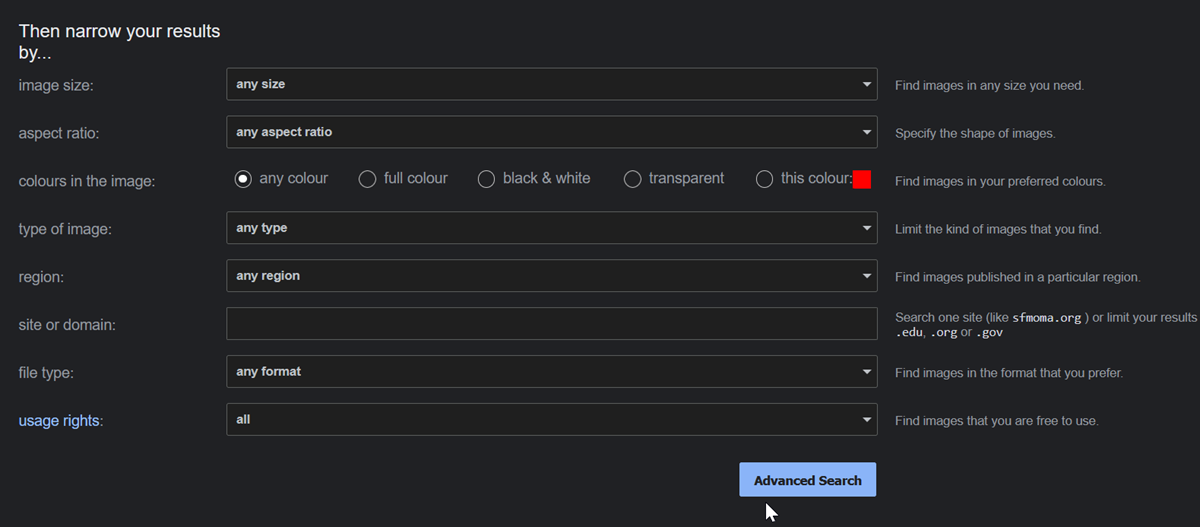This screenshot has height=527, width=1200.
Task: Click the site or domain text field
Action: pyautogui.click(x=551, y=324)
